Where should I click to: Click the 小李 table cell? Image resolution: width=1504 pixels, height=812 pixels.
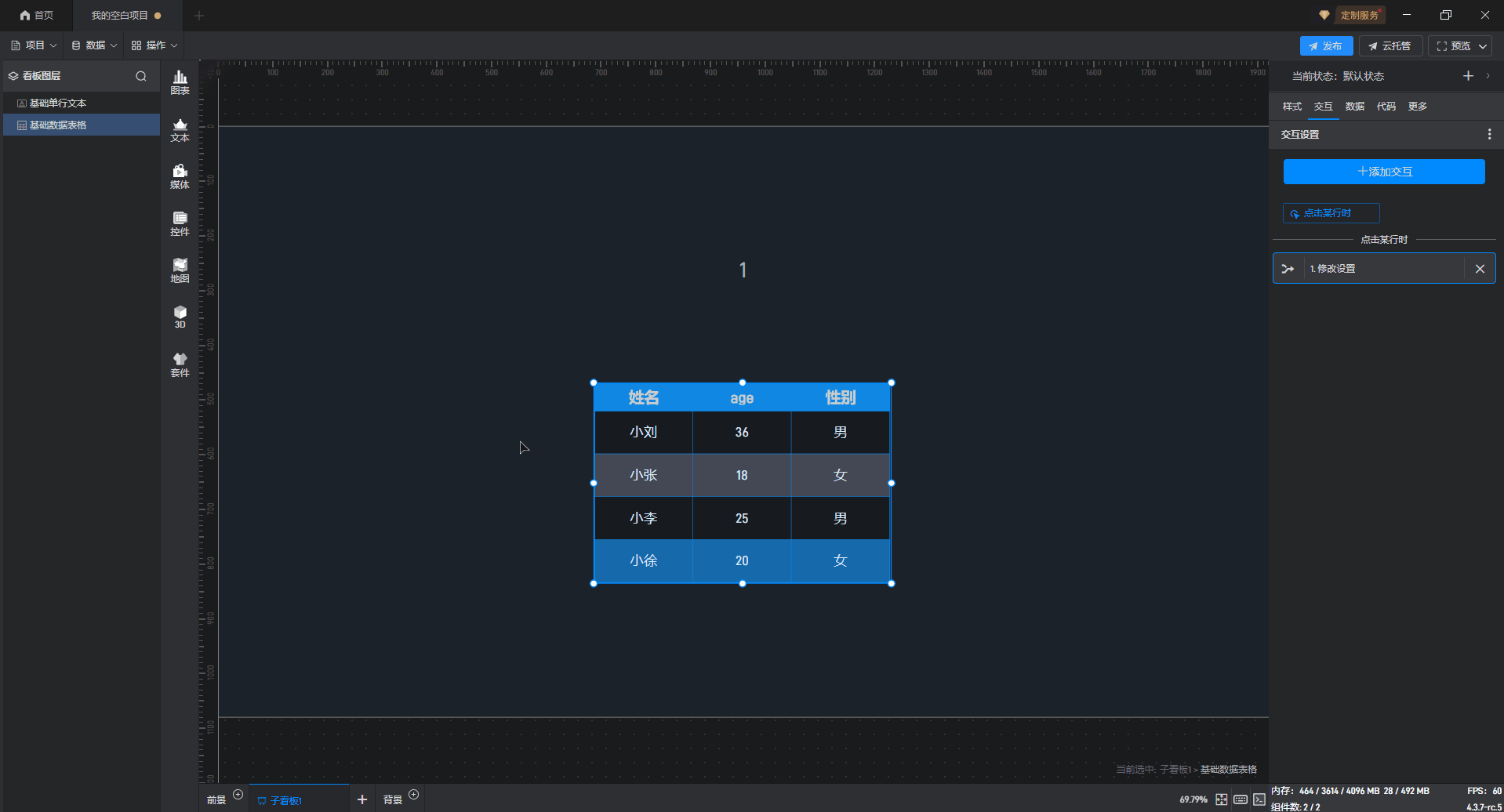[x=644, y=519]
